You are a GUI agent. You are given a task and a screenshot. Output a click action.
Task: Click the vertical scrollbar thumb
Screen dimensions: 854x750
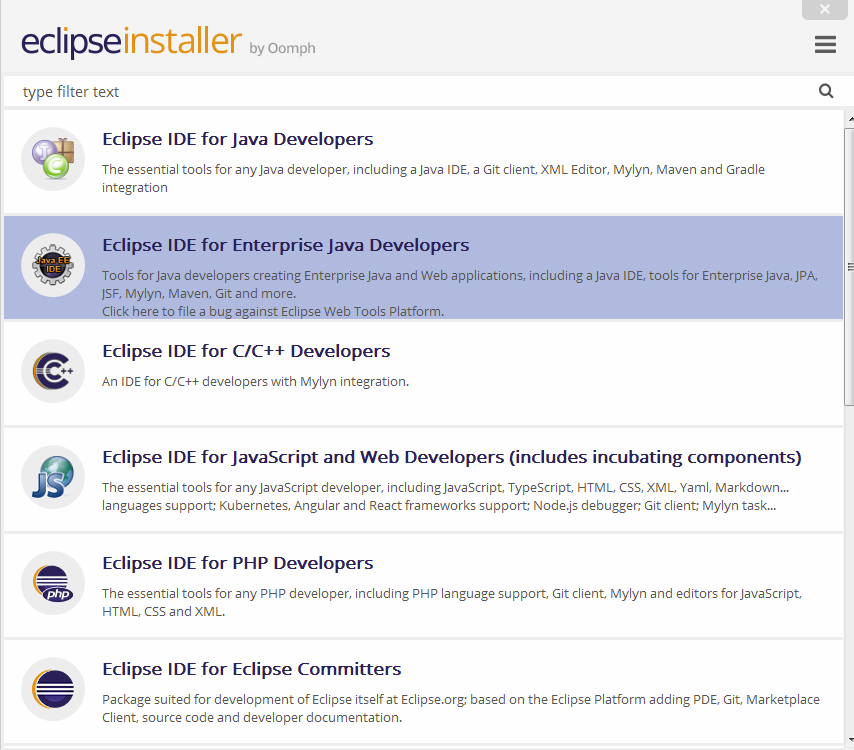(x=849, y=267)
